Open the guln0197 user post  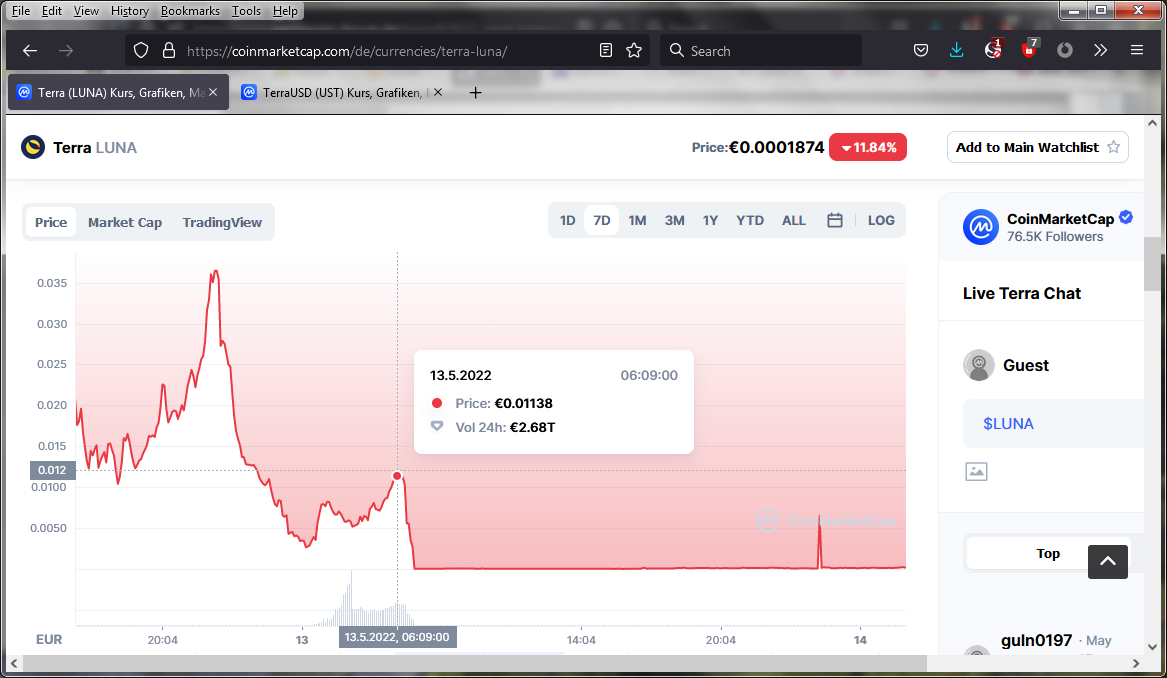coord(1036,640)
